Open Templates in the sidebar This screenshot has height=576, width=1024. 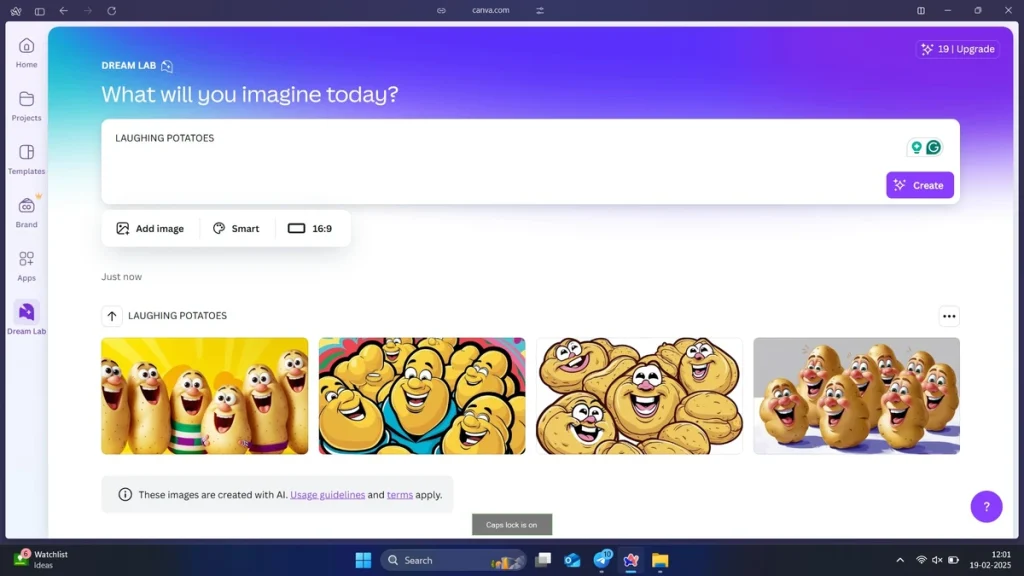26,160
